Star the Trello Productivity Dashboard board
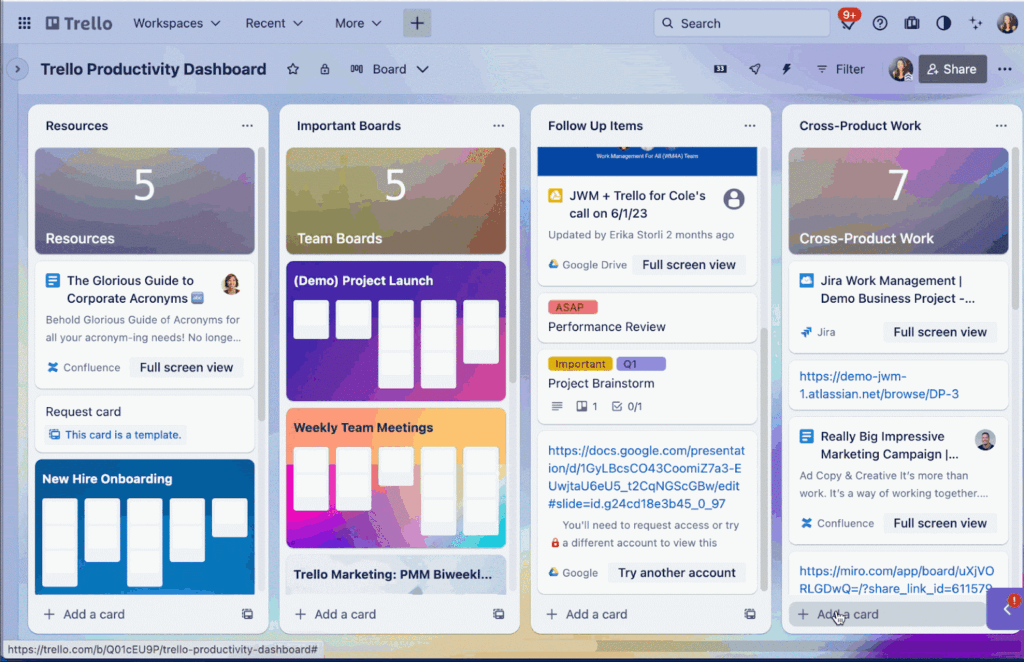This screenshot has width=1024, height=662. (293, 69)
